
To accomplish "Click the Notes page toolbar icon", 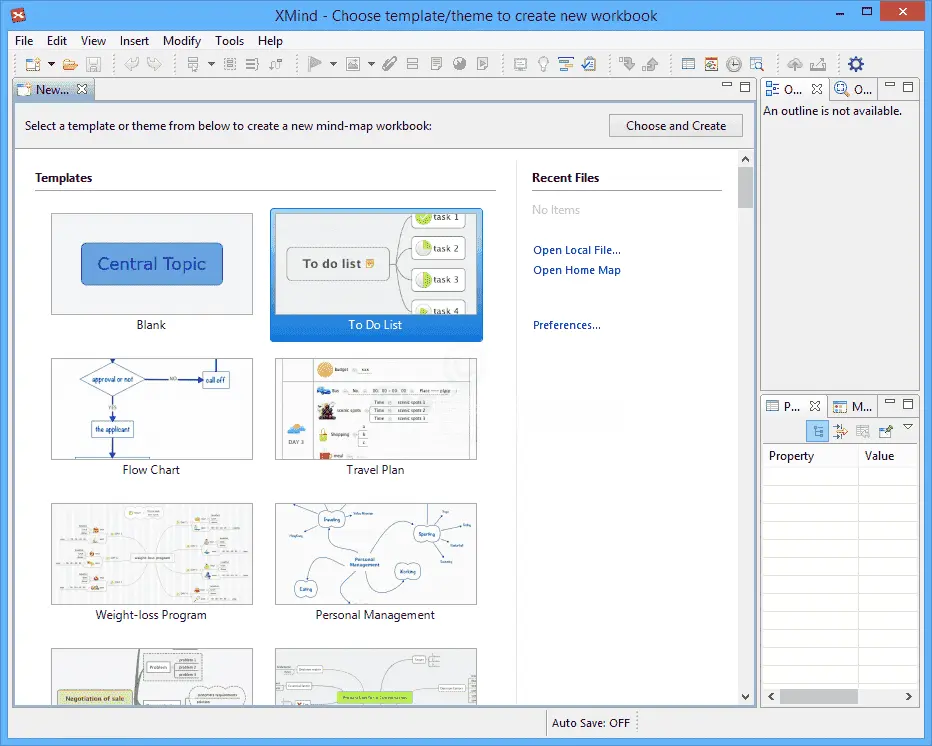I will [436, 64].
